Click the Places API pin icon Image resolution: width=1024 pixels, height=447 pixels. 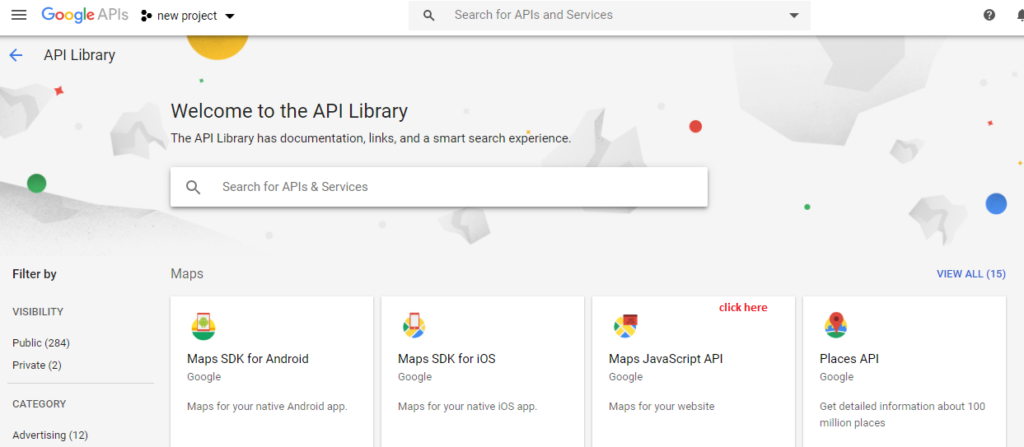point(835,325)
